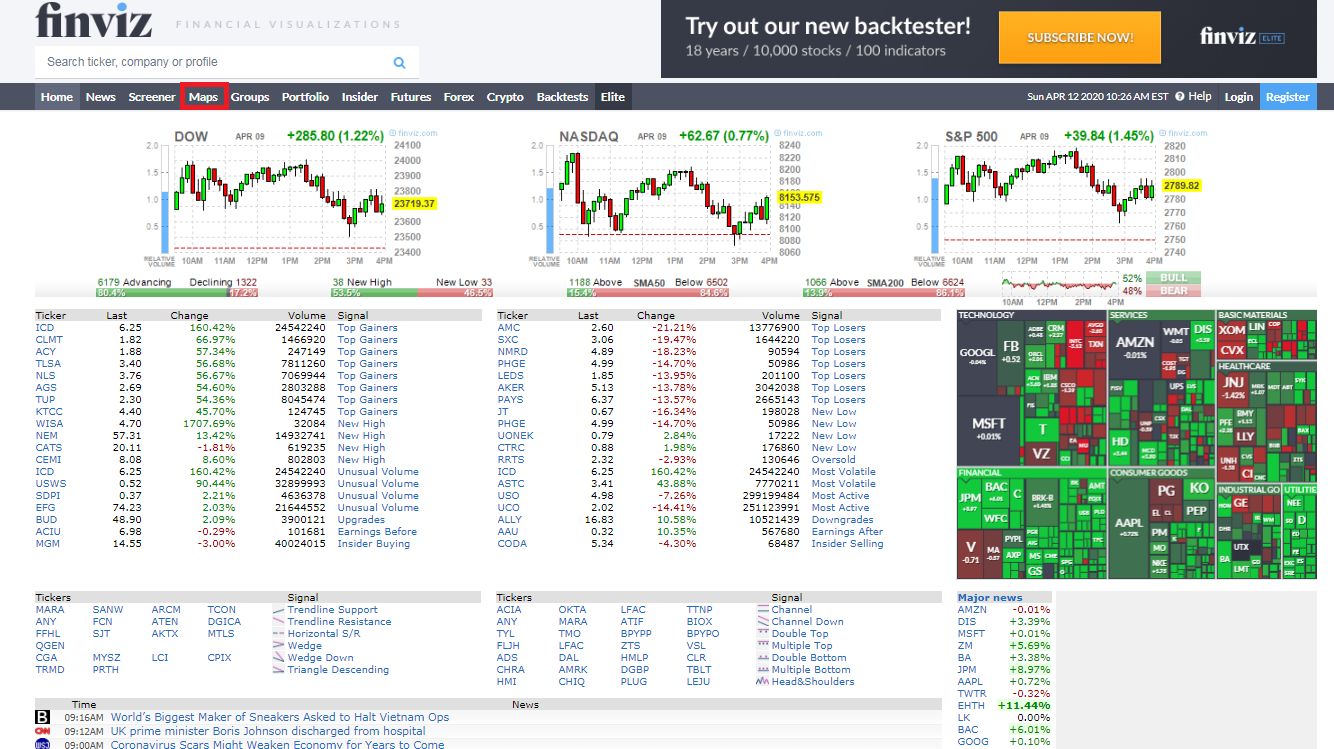Open the Forex menu item
The image size is (1334, 749).
(459, 97)
